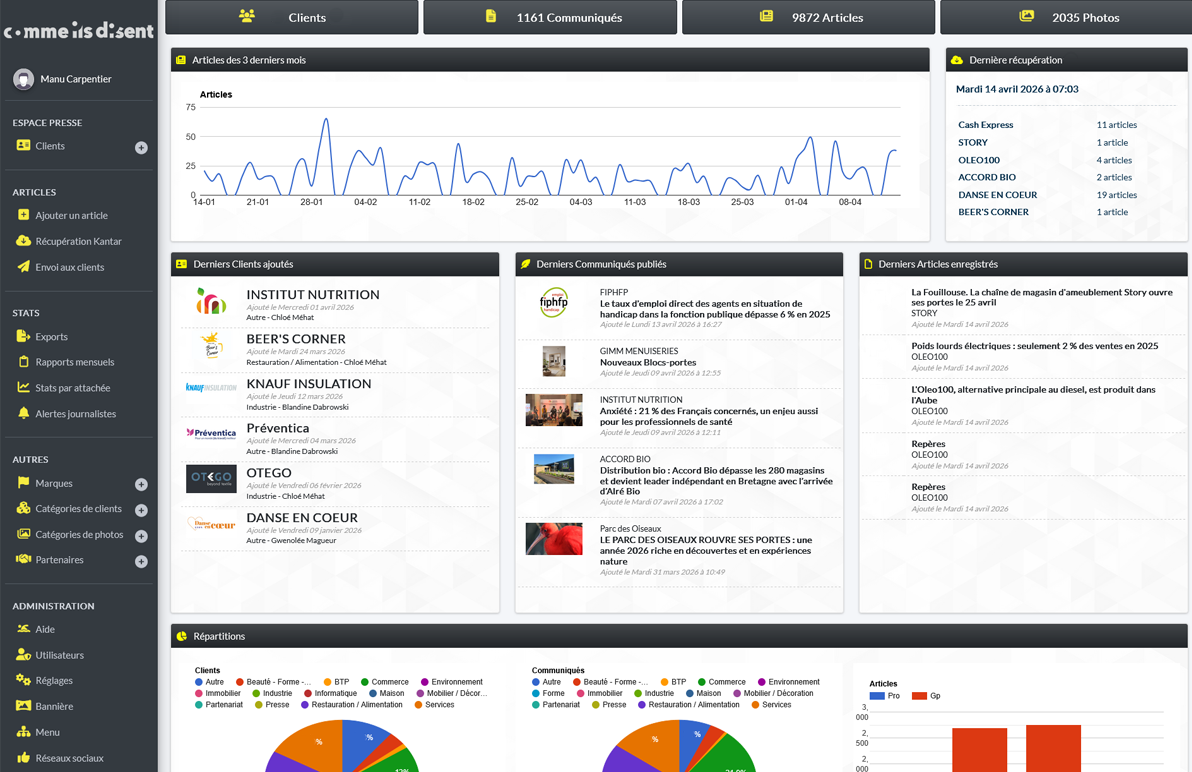Click the Réseaux sociaux thumbs-up icon

point(23,758)
